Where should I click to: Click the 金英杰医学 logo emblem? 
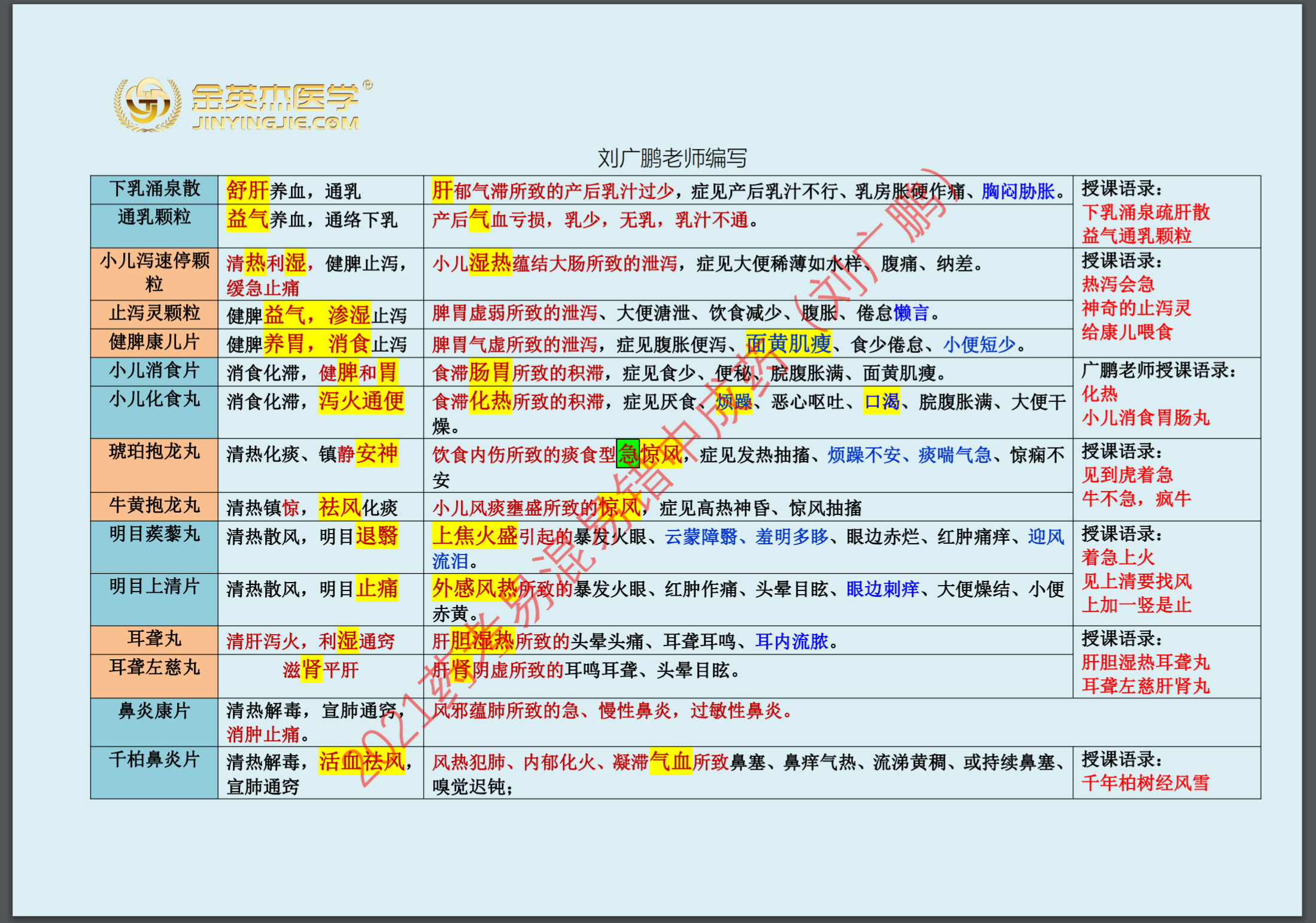point(147,105)
